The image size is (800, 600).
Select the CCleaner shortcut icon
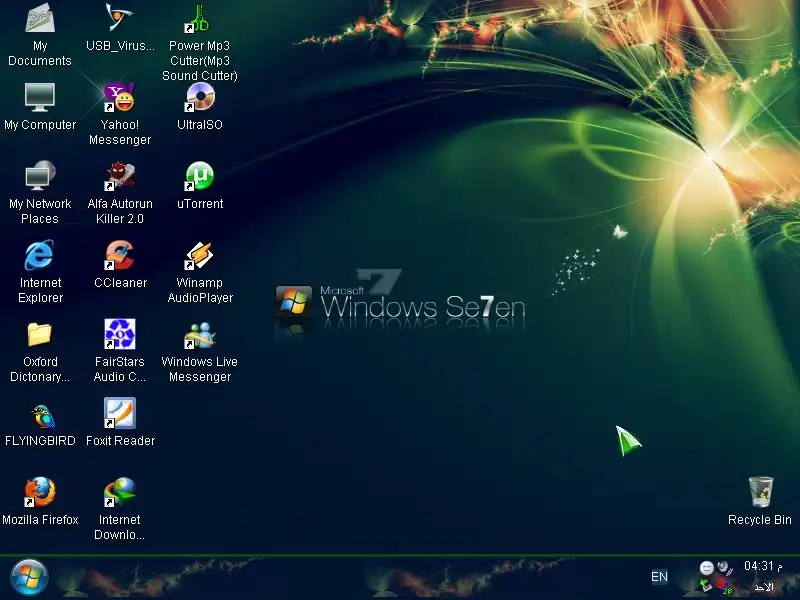coord(119,255)
